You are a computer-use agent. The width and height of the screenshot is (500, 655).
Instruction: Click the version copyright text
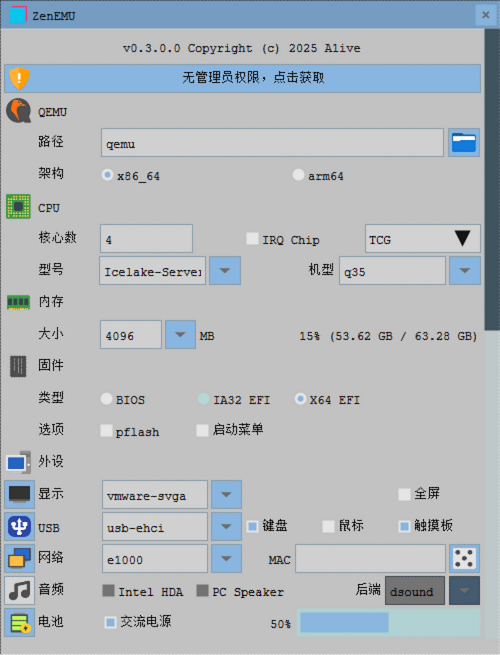(241, 48)
